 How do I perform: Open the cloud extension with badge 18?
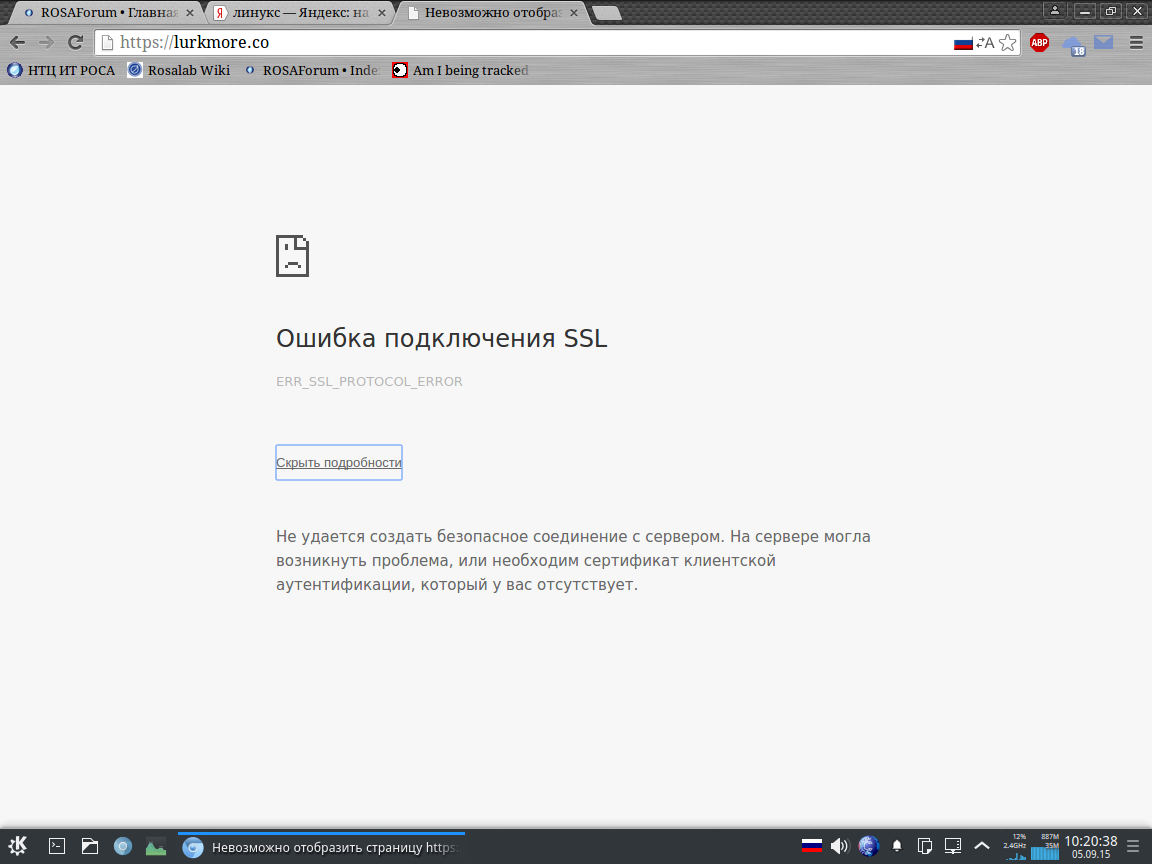1073,45
